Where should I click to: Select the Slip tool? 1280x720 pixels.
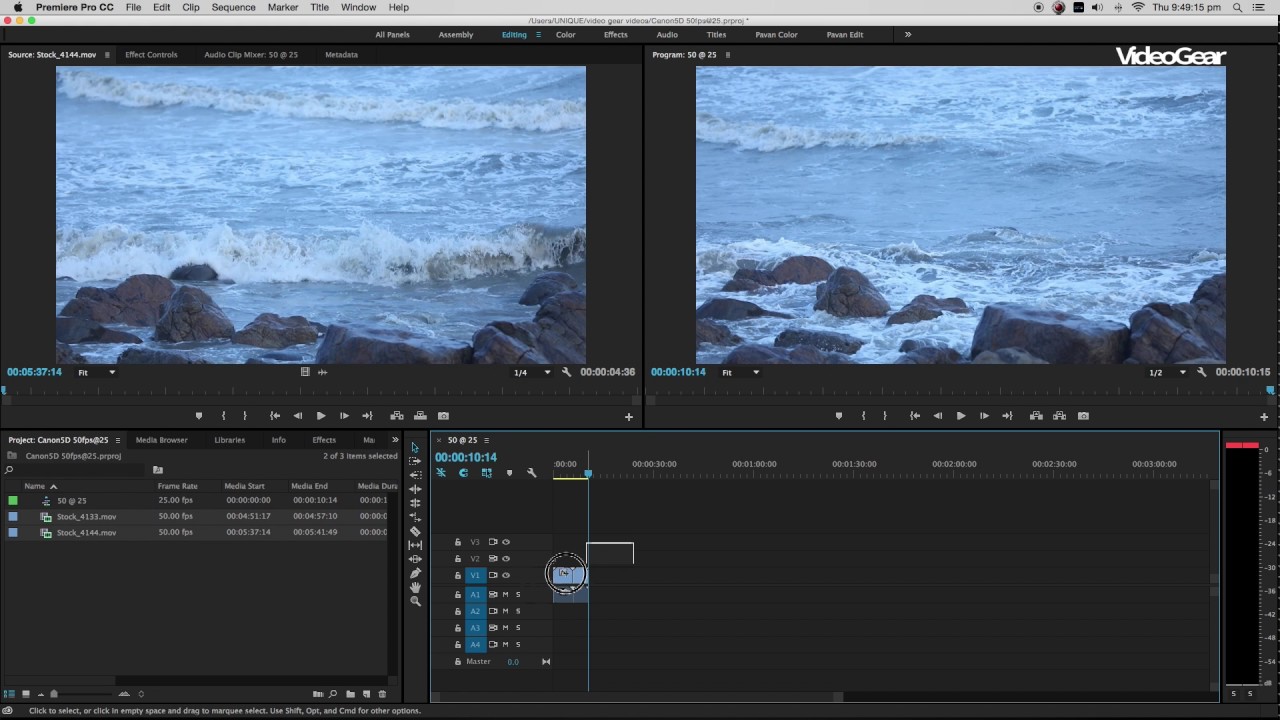click(x=415, y=545)
